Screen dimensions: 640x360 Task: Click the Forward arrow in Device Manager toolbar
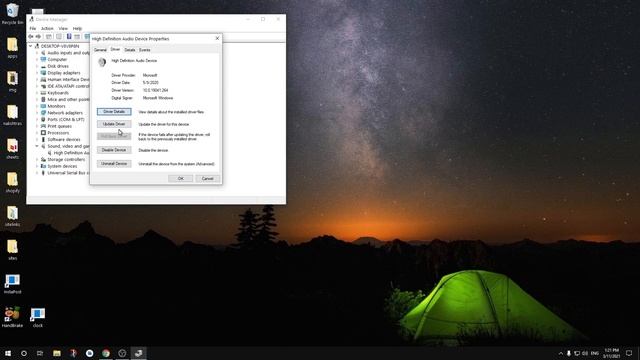[38, 37]
